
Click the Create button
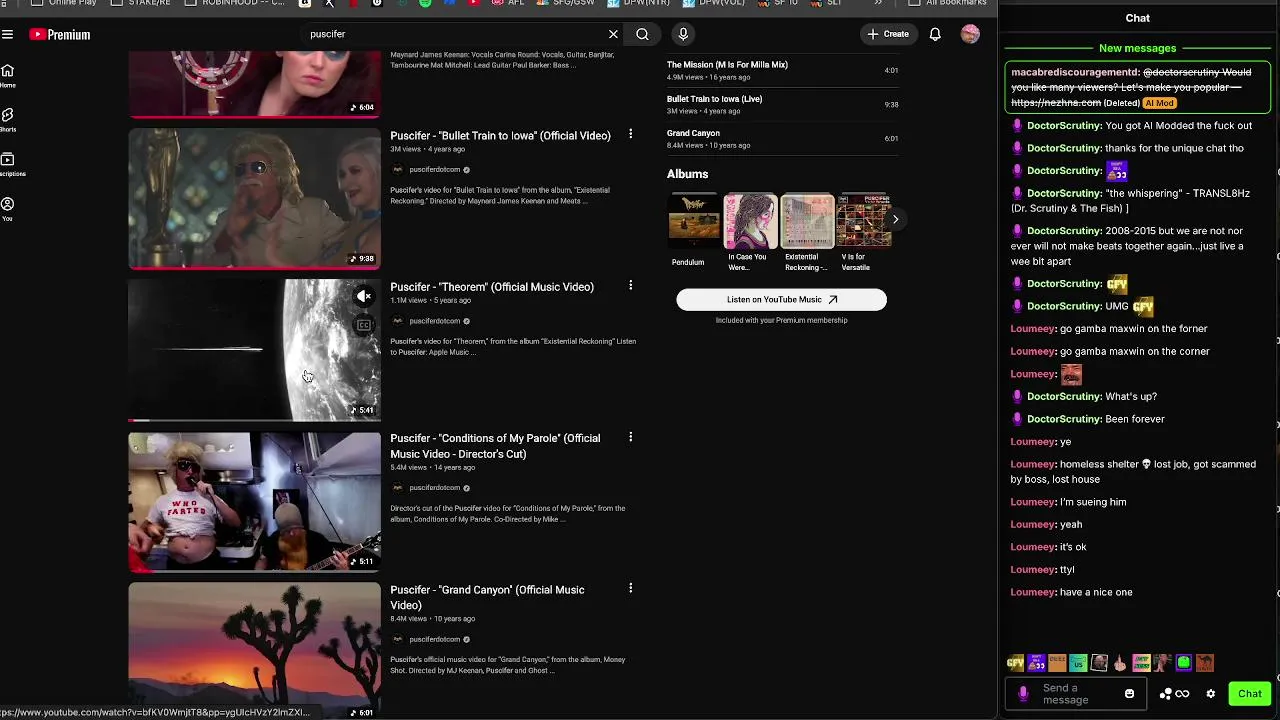click(x=888, y=34)
